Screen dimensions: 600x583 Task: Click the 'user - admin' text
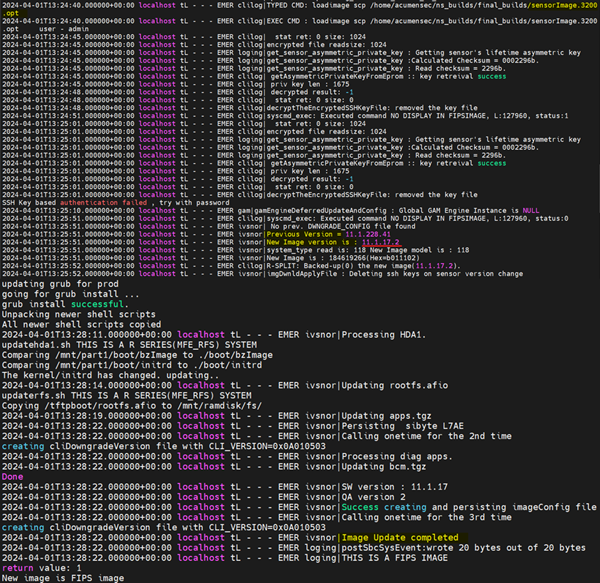[64, 29]
